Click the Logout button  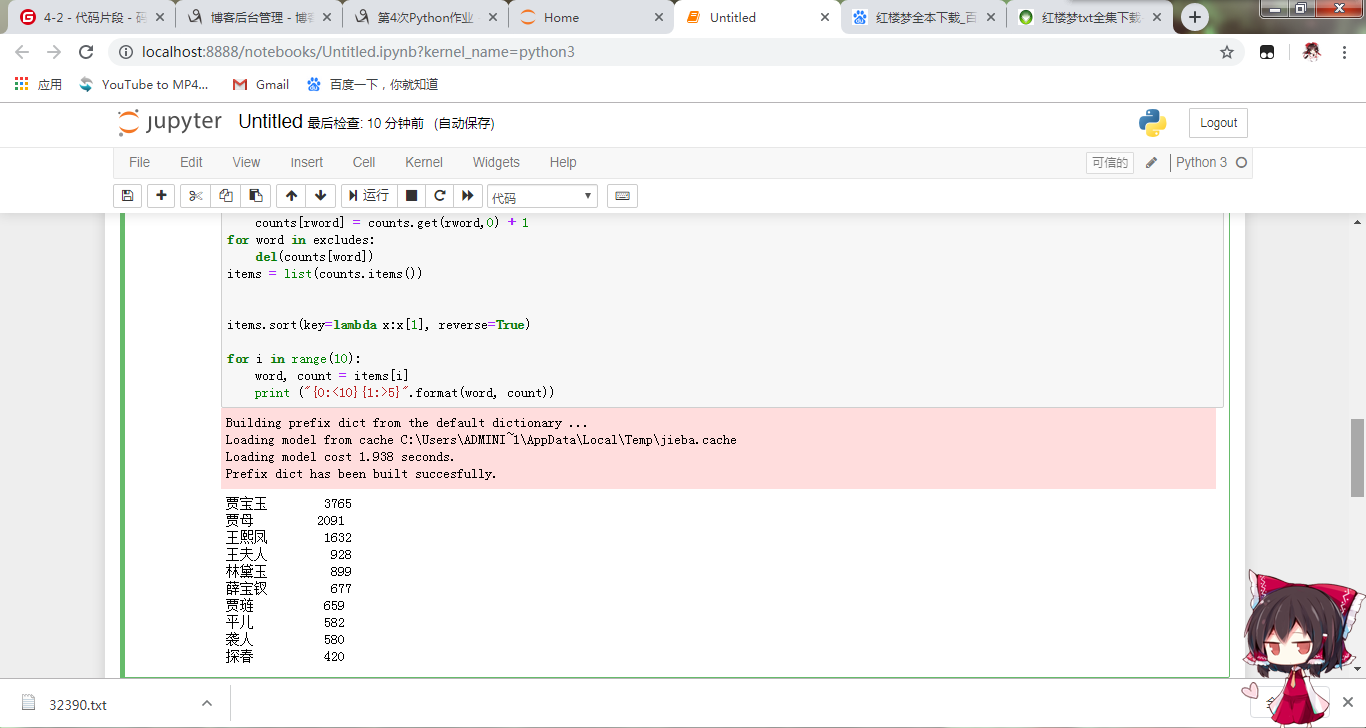(1218, 123)
